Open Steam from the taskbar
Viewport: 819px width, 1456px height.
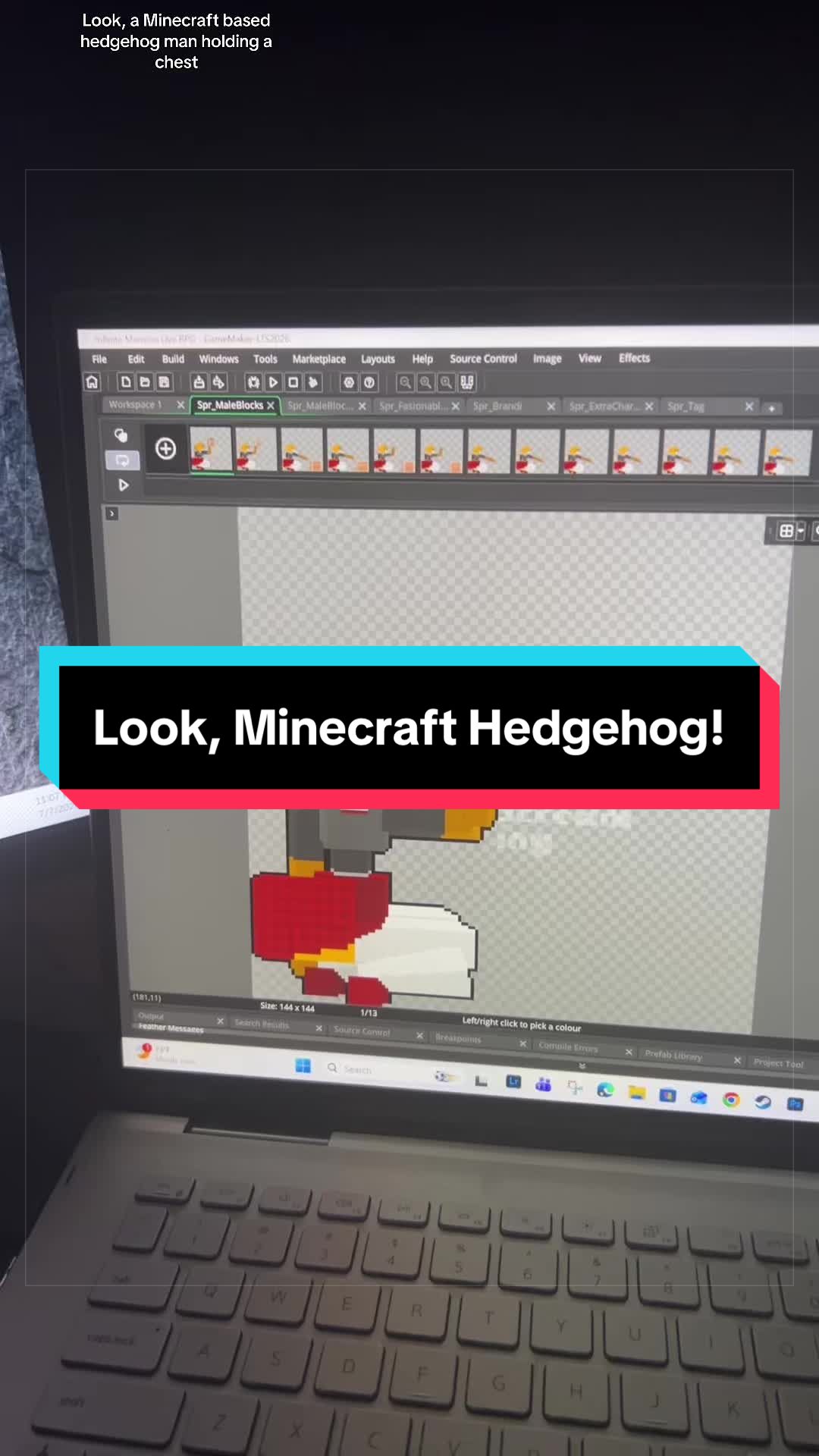[762, 1102]
